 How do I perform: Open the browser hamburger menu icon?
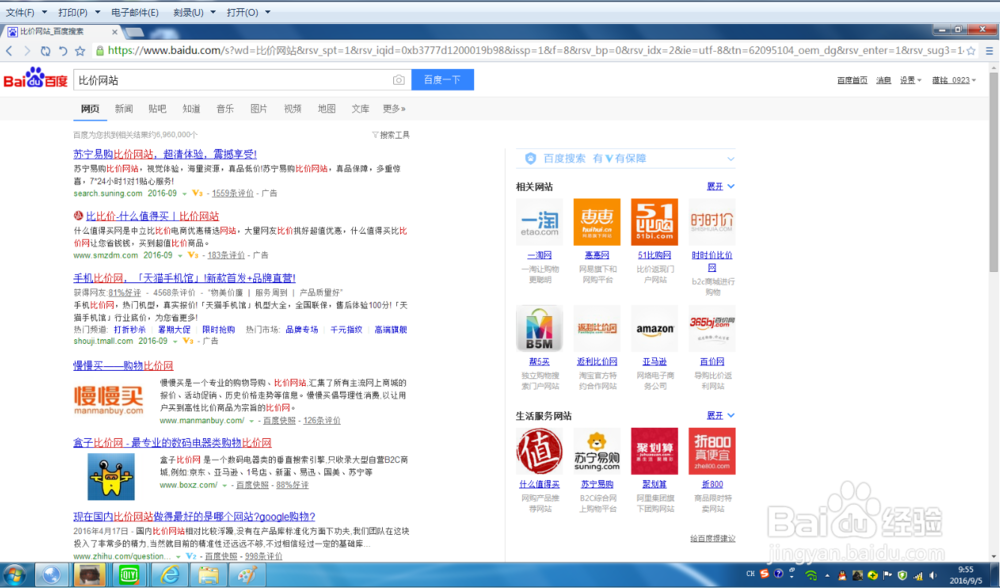point(989,50)
